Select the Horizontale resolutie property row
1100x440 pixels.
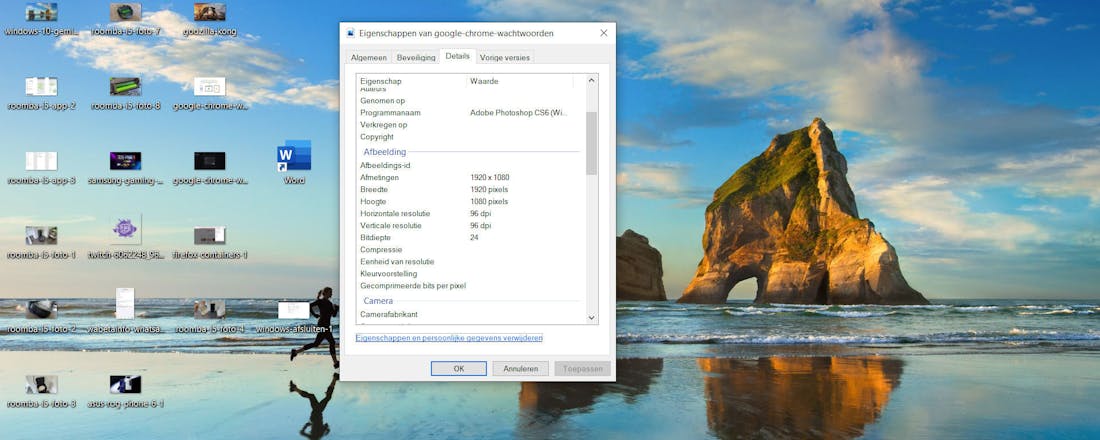471,213
